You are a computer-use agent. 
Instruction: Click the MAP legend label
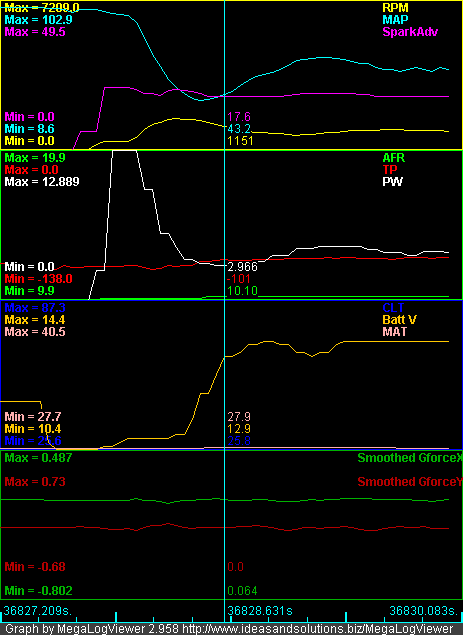coord(395,20)
